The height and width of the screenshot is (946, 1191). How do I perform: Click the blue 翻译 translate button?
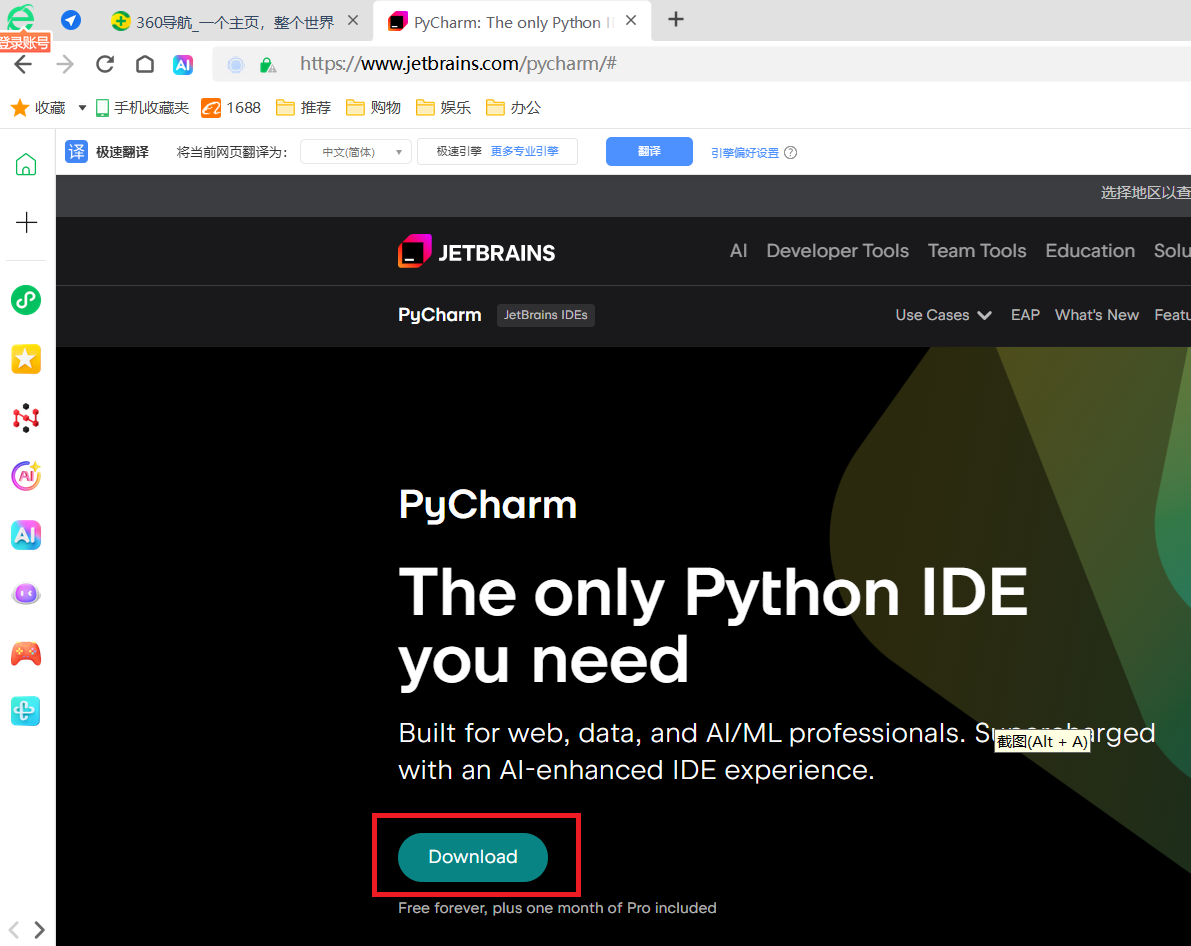649,151
